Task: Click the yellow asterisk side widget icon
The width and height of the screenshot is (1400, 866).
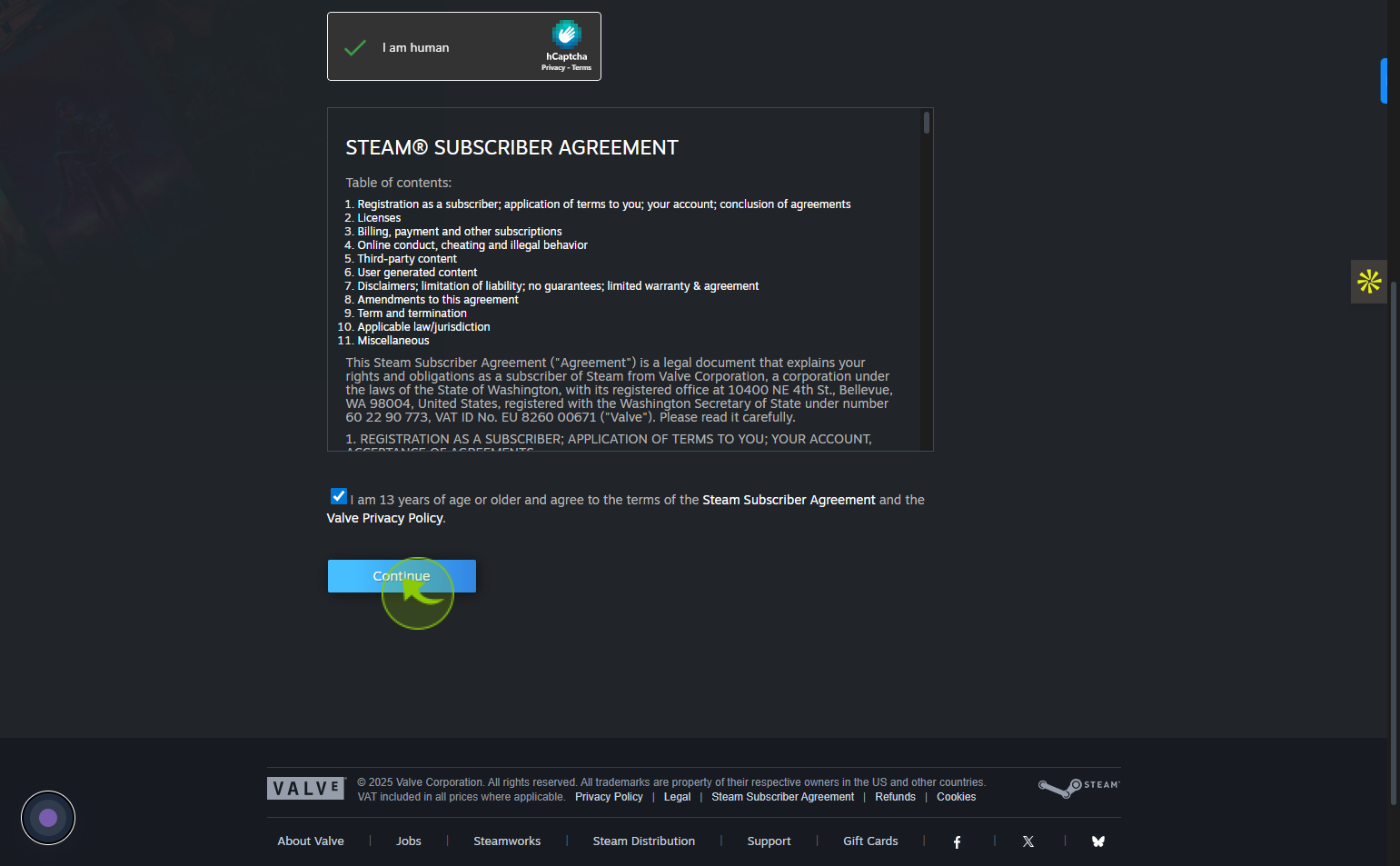Action: (x=1369, y=281)
